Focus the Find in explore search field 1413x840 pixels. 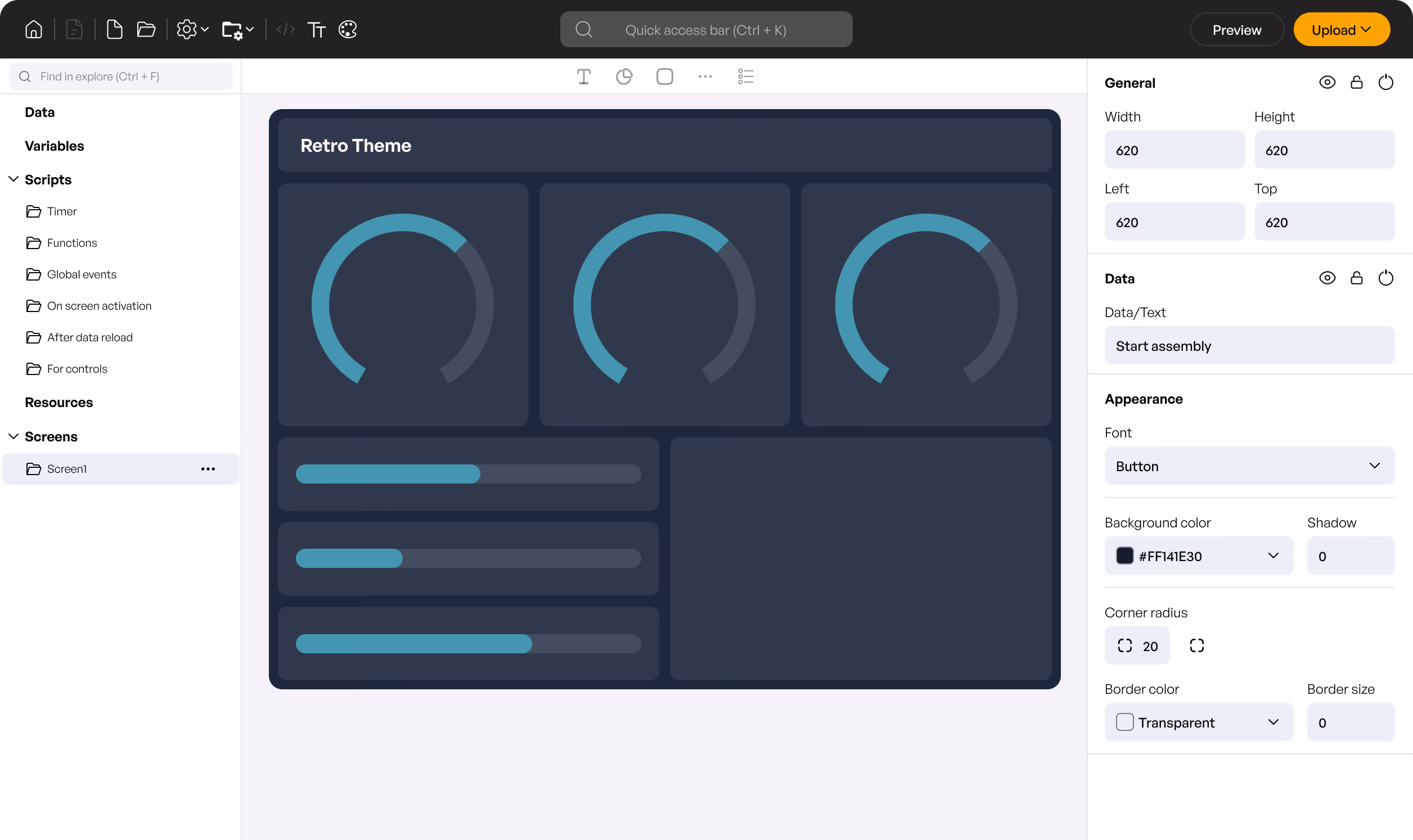click(x=120, y=76)
